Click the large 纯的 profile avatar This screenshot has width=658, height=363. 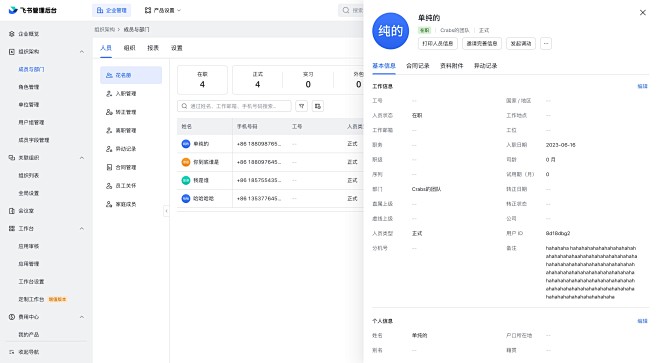391,31
